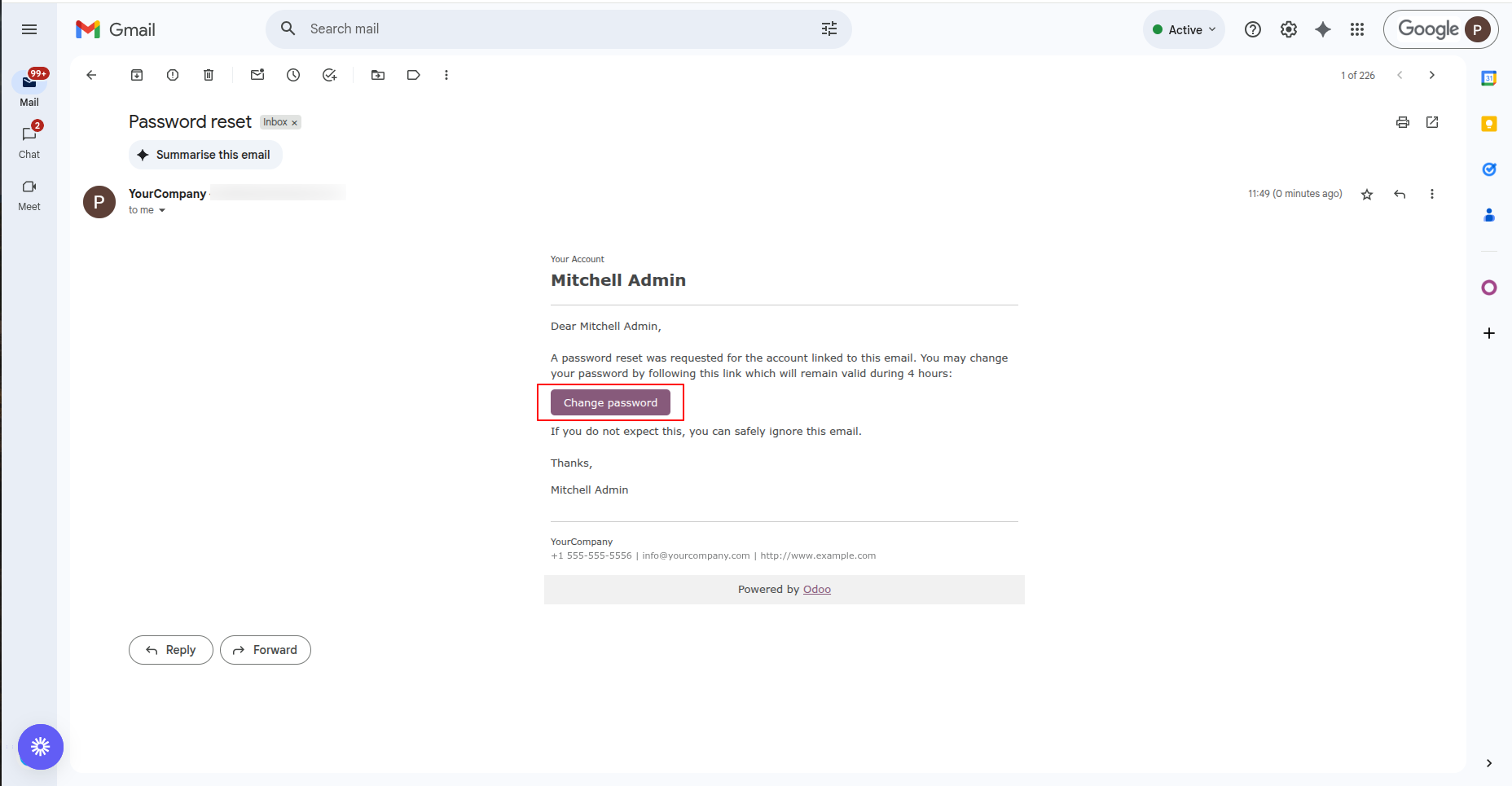
Task: Snooze this email
Action: point(293,75)
